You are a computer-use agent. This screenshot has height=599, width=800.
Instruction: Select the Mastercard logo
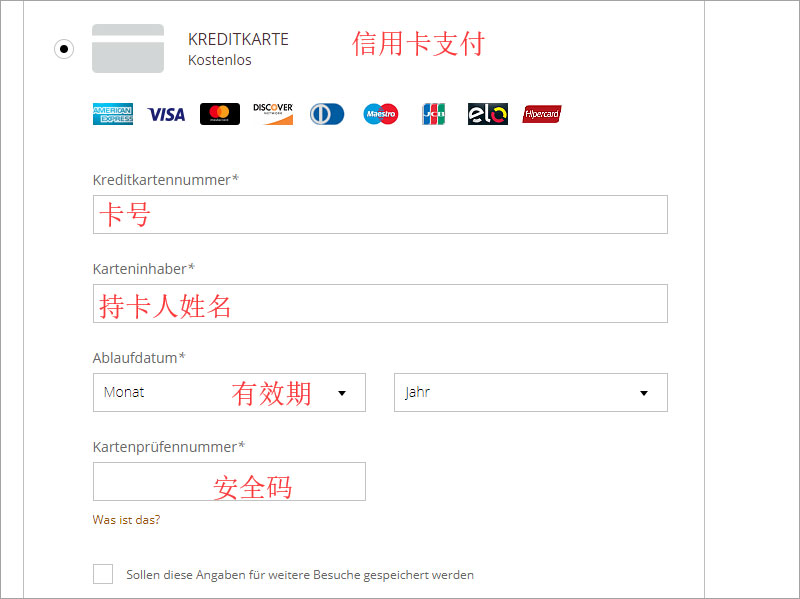coord(220,114)
